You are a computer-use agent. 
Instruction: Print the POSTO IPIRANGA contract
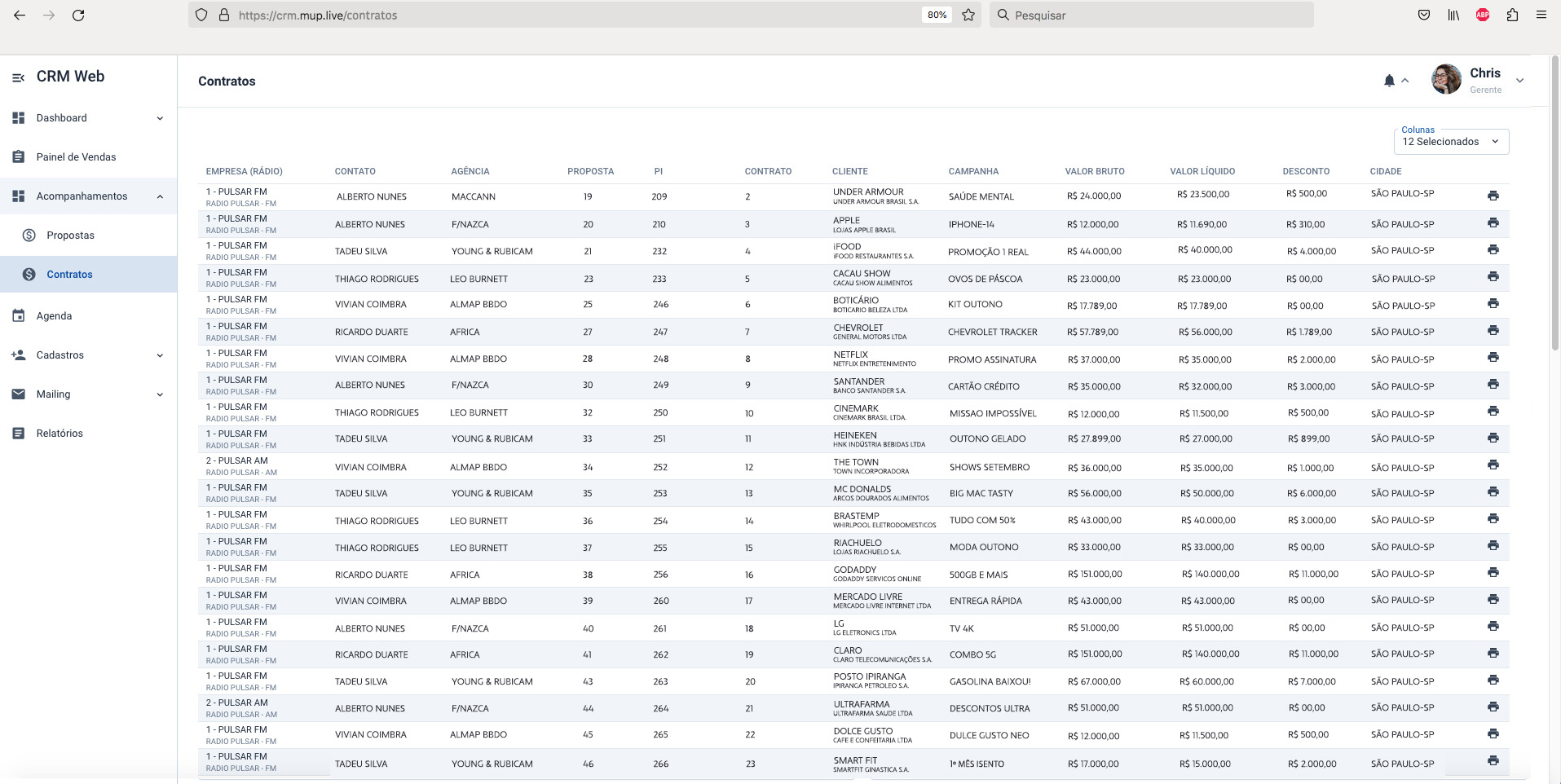point(1493,680)
